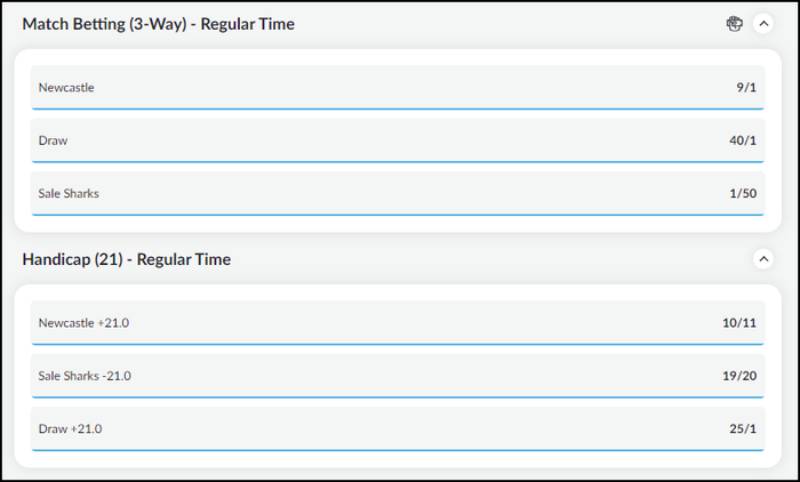The height and width of the screenshot is (482, 800).
Task: Click the 10/11 odds value
Action: pyautogui.click(x=741, y=323)
